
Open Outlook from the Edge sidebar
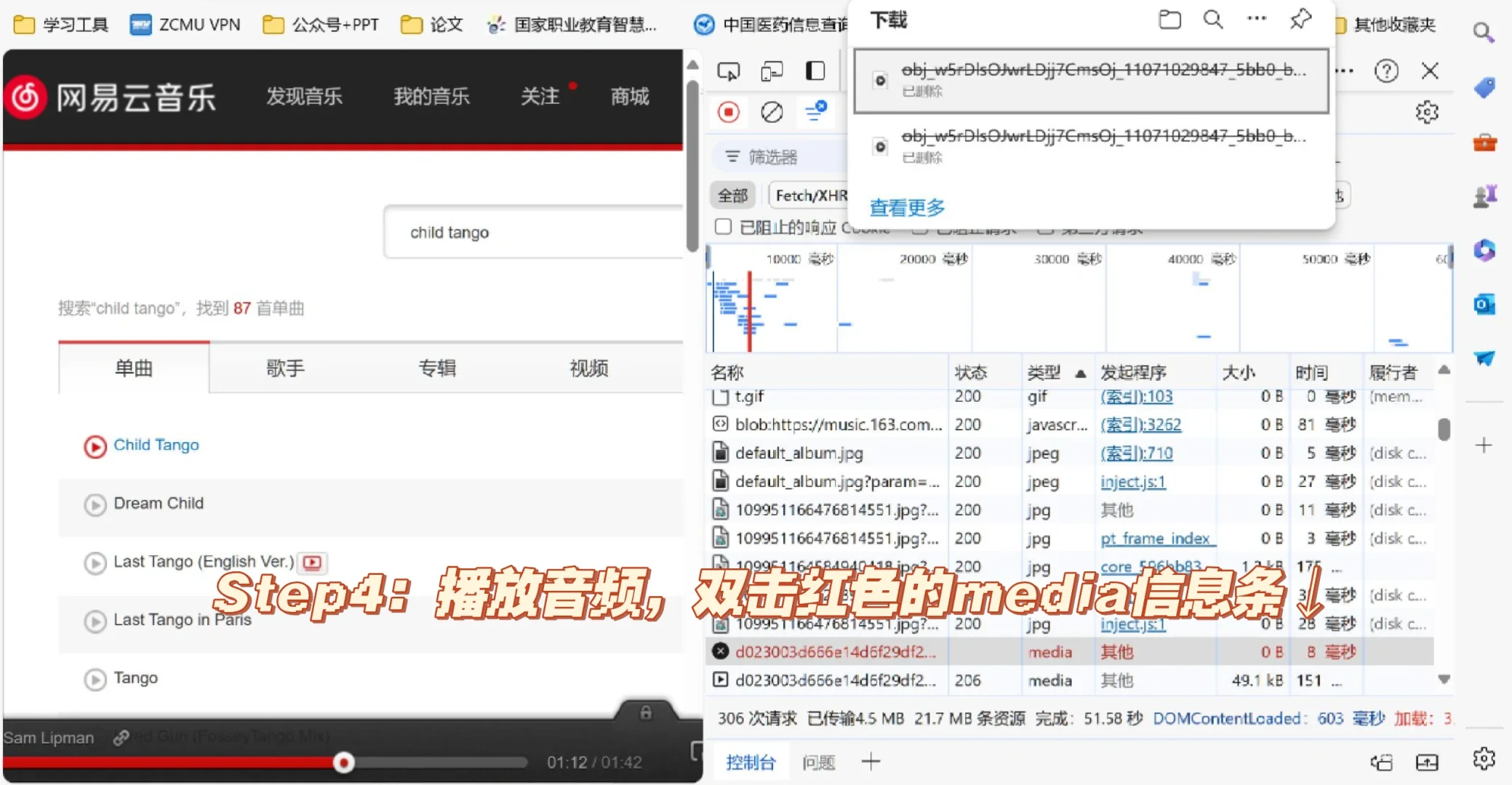1485,304
